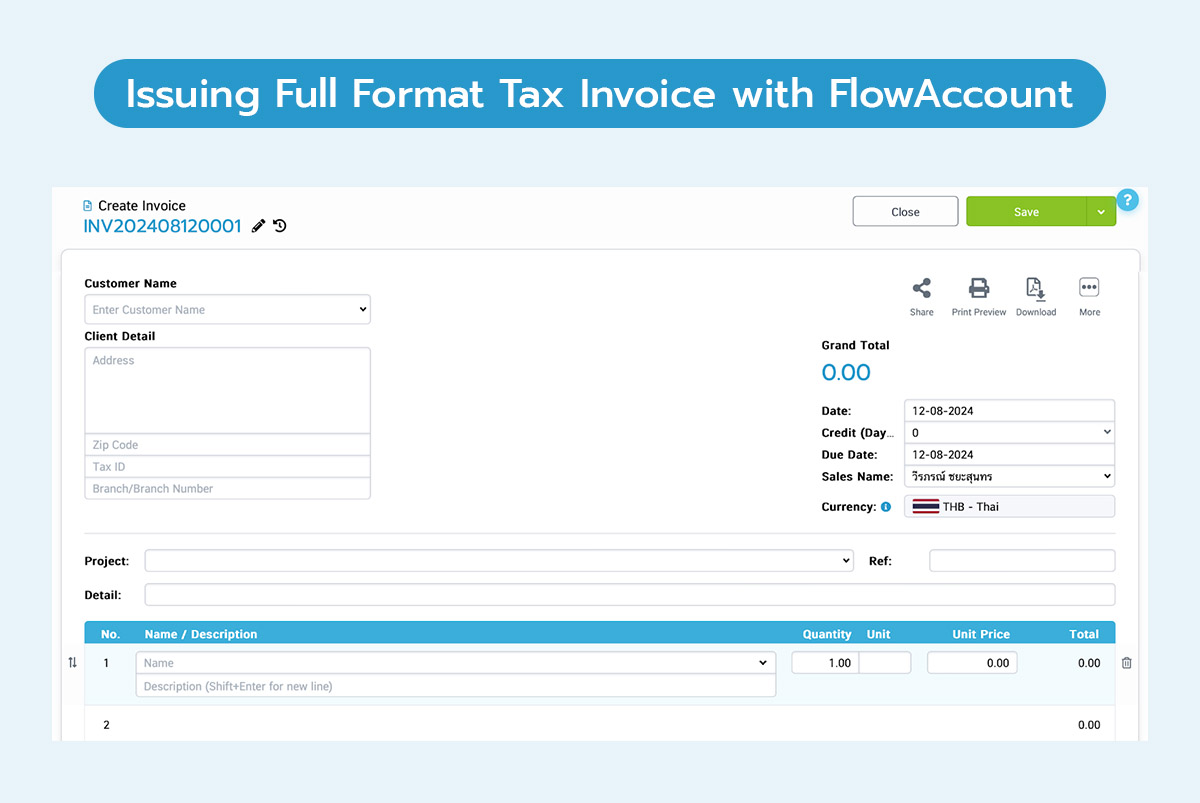1200x803 pixels.
Task: Edit the invoice number with the pencil icon
Action: [x=258, y=226]
